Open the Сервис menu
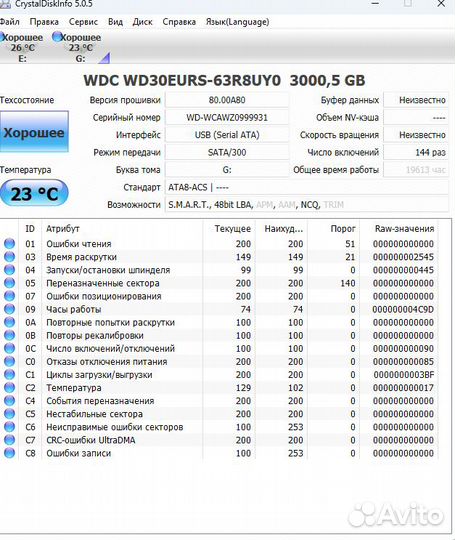 83,22
